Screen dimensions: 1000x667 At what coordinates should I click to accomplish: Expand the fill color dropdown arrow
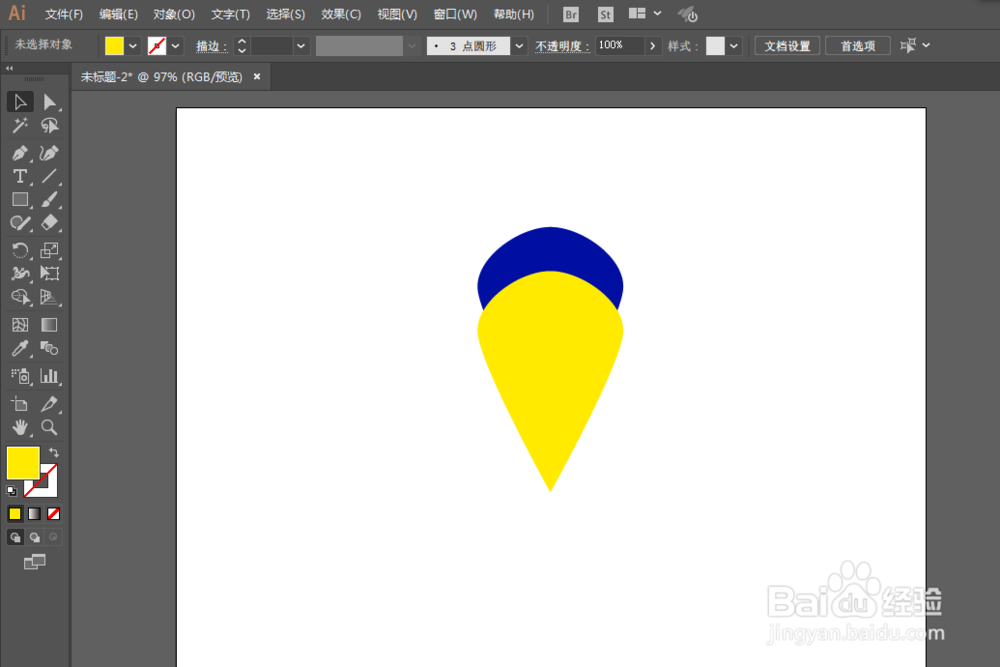(x=133, y=46)
